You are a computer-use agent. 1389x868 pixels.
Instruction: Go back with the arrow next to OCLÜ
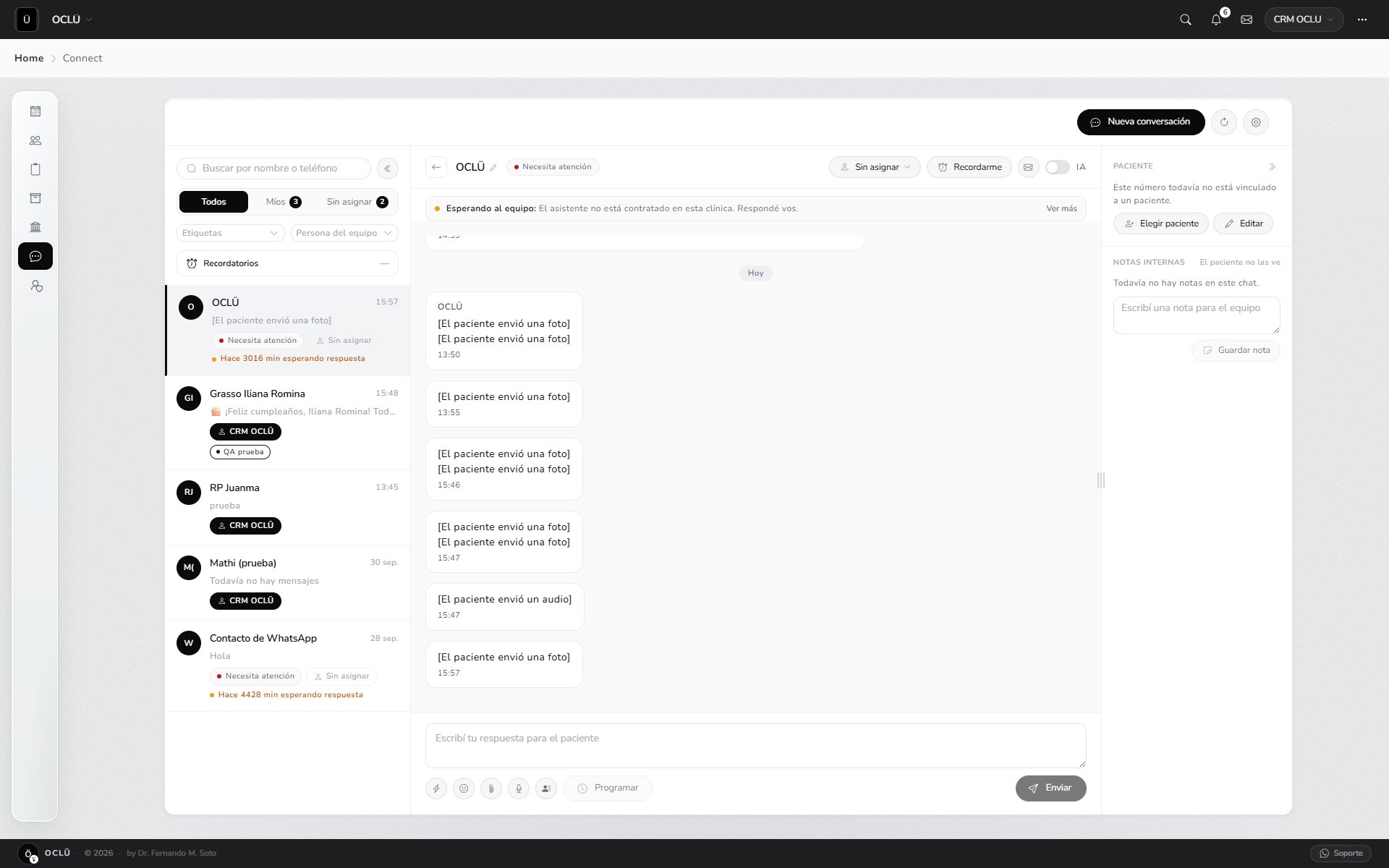(436, 167)
